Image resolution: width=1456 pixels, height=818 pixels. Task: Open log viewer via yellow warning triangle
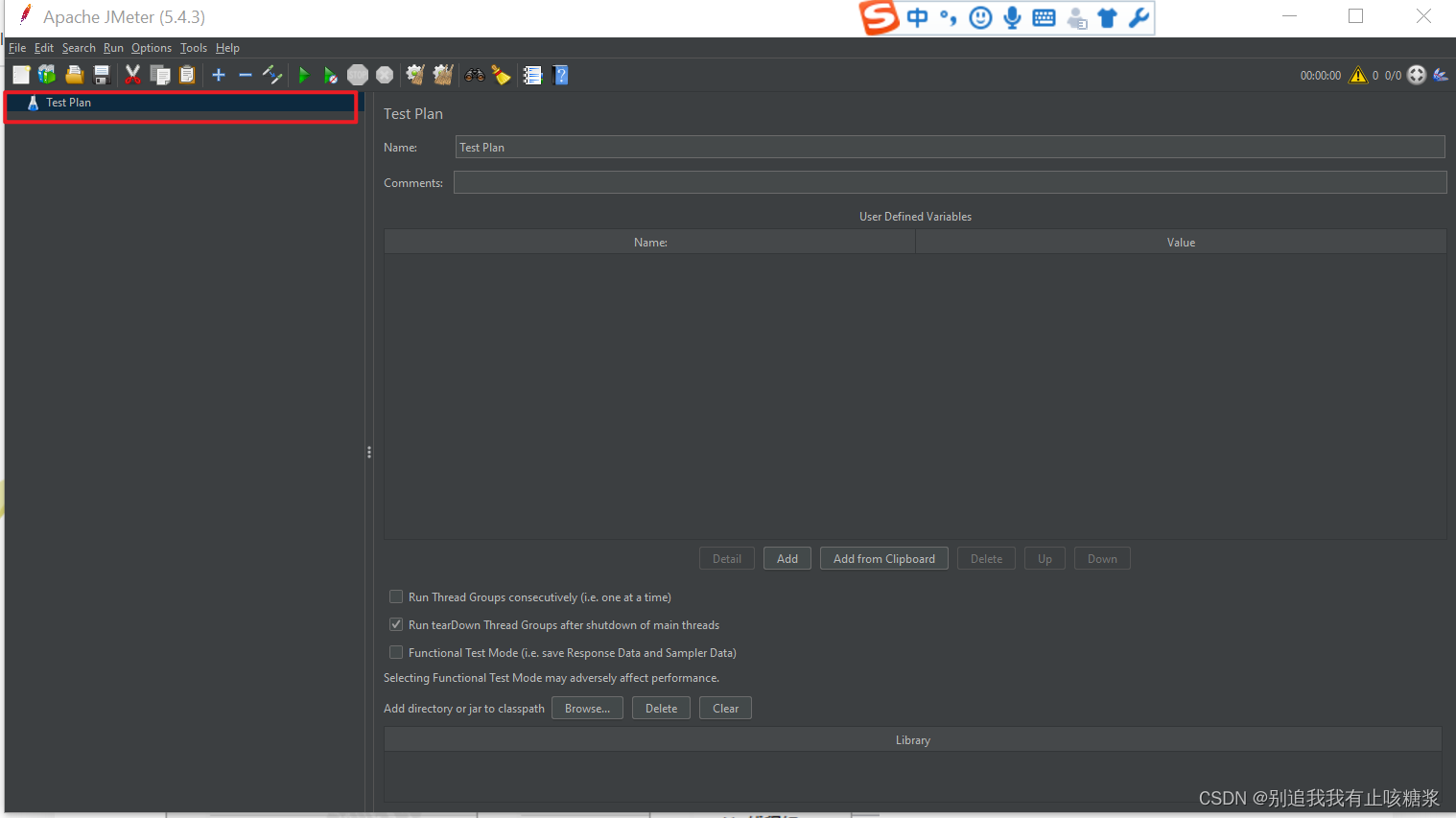[1358, 75]
